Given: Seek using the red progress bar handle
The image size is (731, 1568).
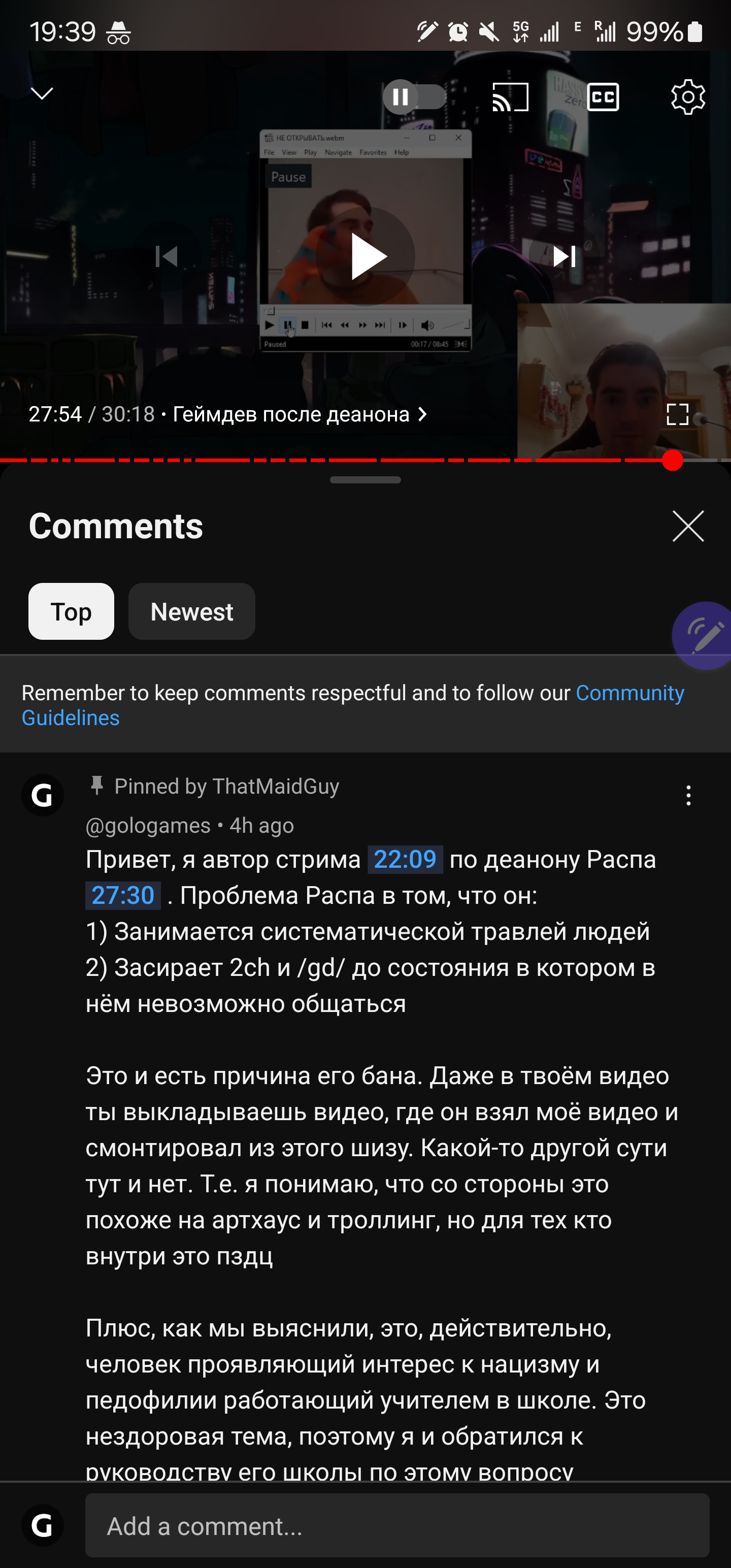Looking at the screenshot, I should [673, 460].
